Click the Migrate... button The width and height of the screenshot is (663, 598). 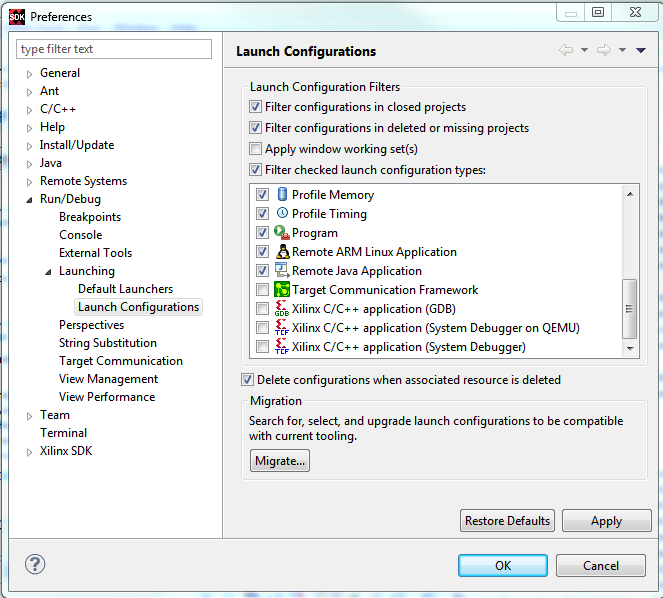pyautogui.click(x=280, y=461)
